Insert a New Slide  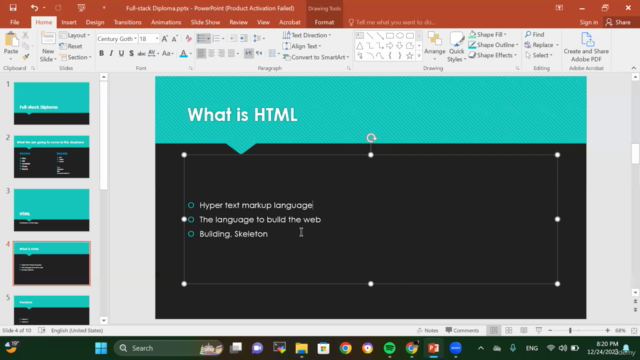[x=48, y=47]
